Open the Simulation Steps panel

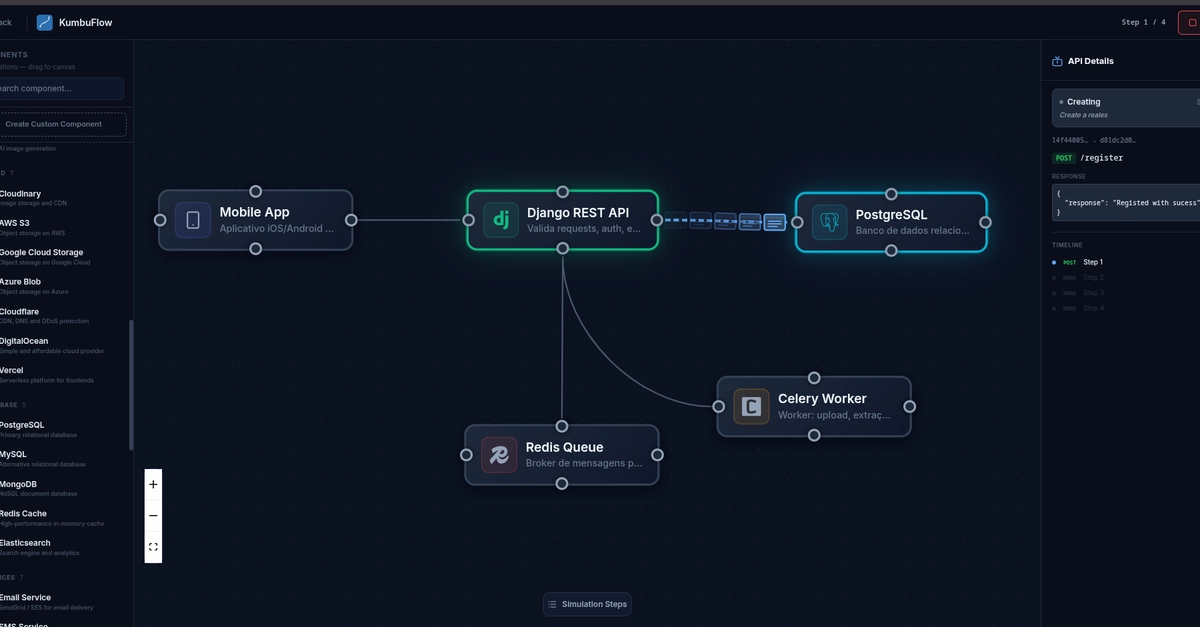587,604
